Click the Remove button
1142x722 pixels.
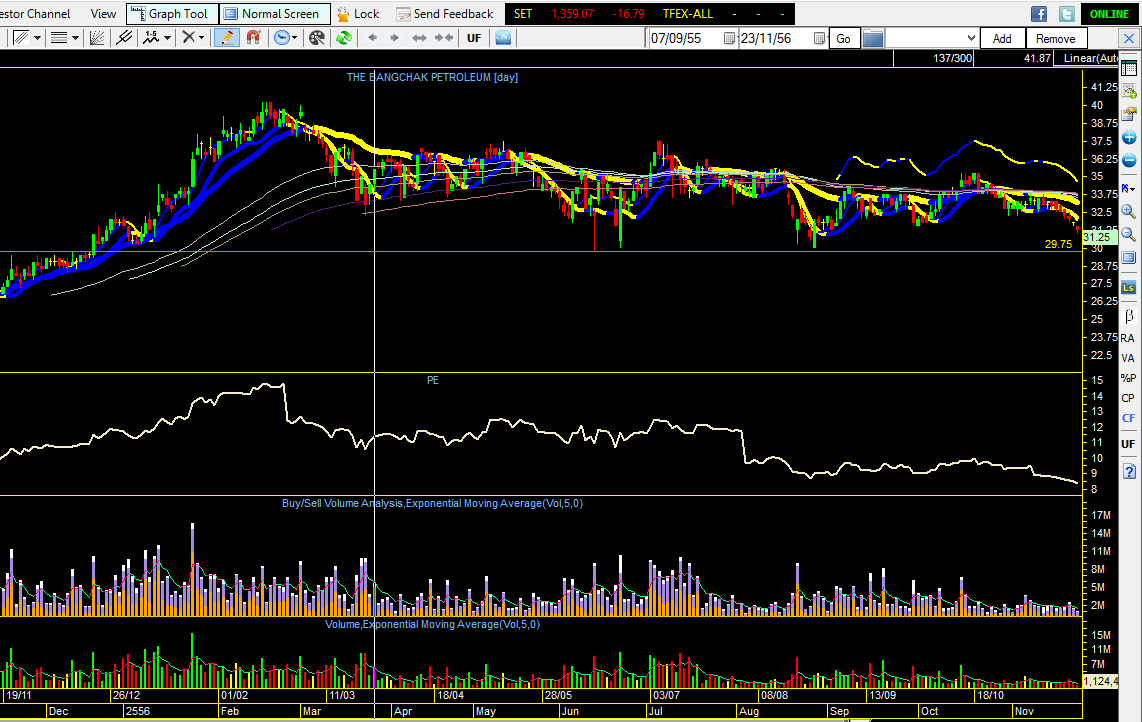[1055, 39]
